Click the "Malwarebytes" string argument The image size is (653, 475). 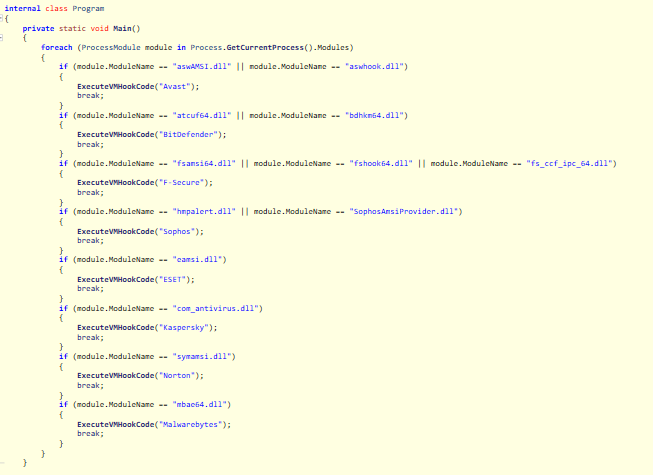pos(190,424)
